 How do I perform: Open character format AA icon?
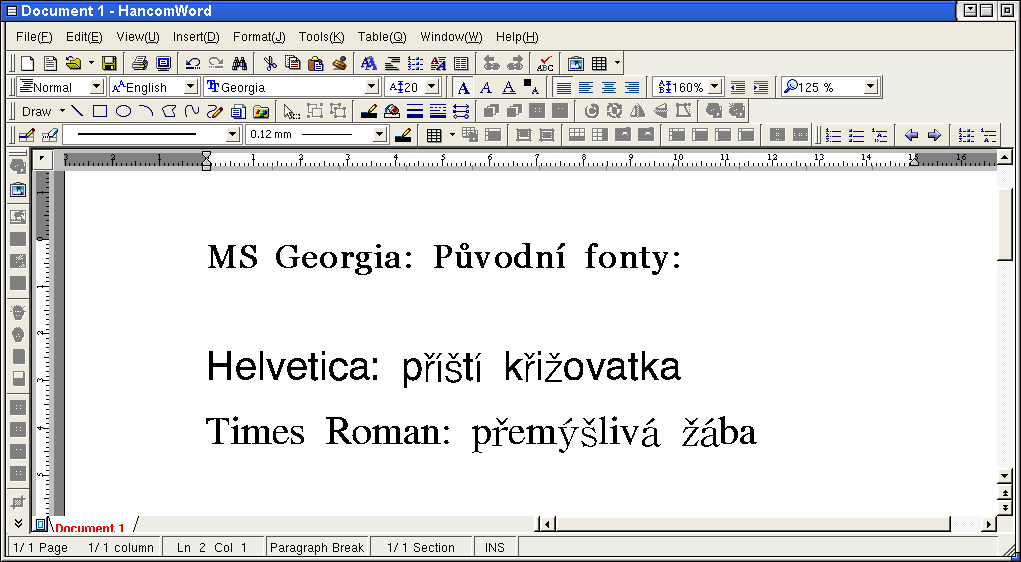point(369,63)
